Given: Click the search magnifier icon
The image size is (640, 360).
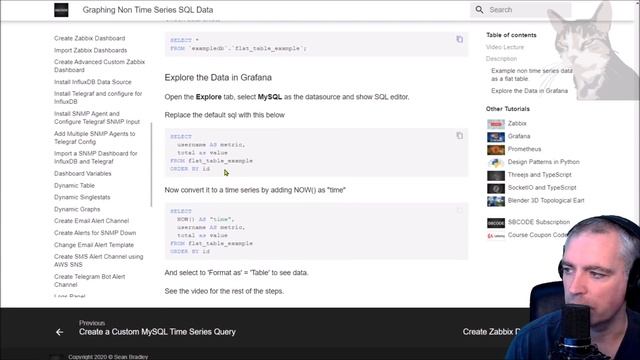Looking at the screenshot, I should (479, 10).
